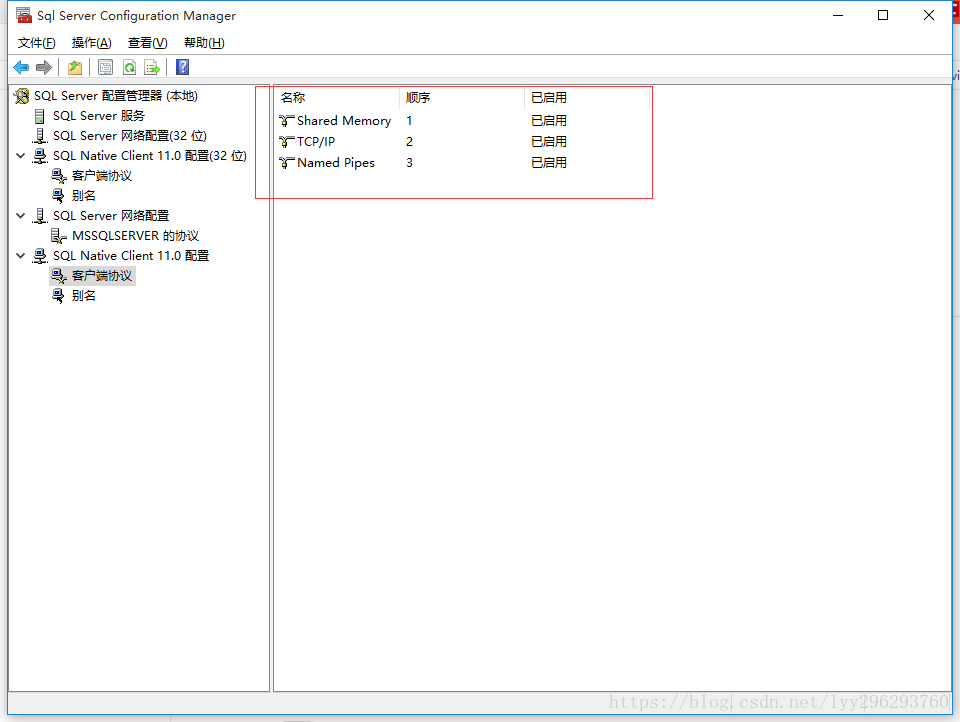Click order value 1 for Shared Memory
Viewport: 960px width, 722px height.
point(409,121)
